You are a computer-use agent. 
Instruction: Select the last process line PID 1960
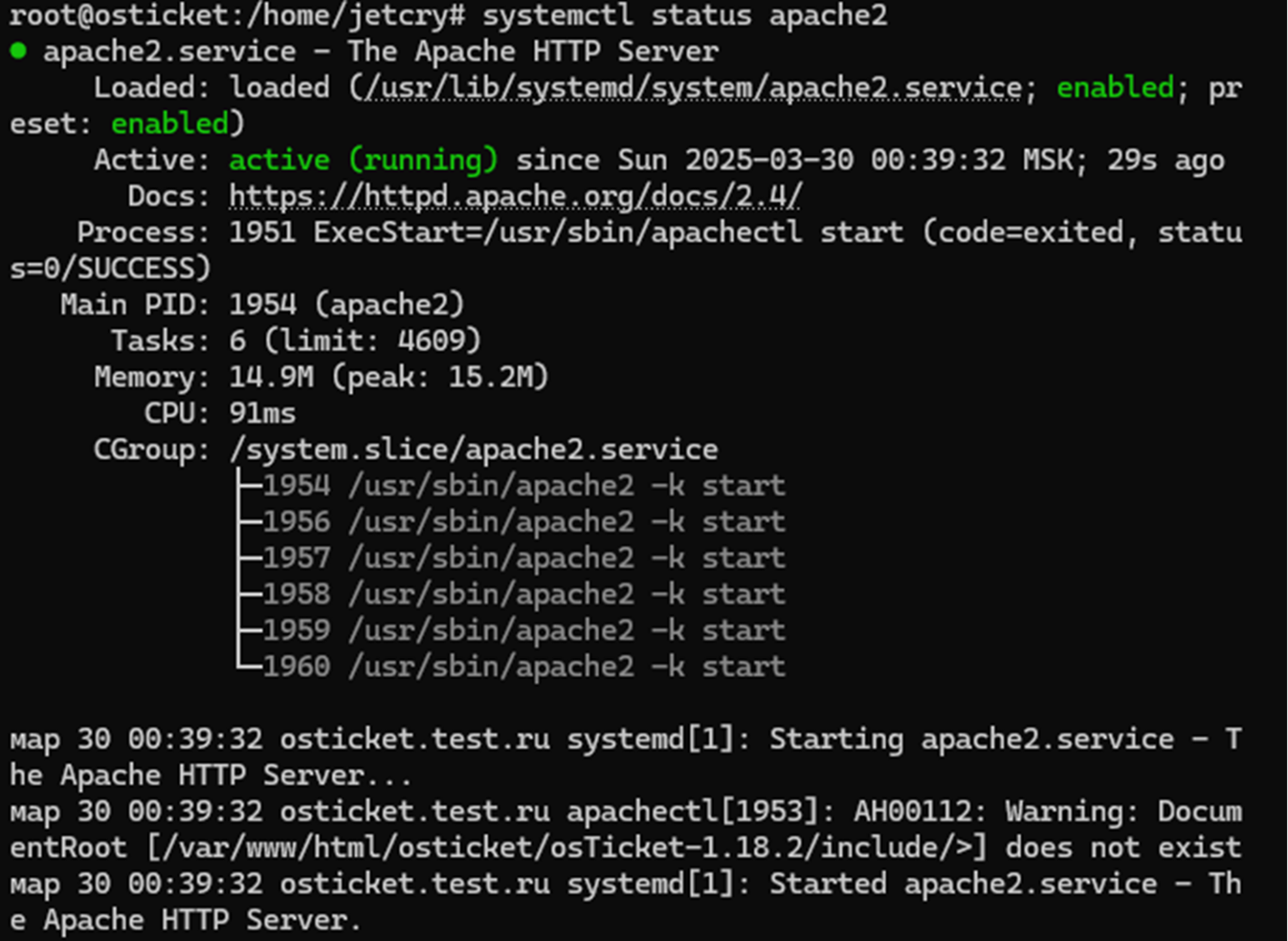[x=524, y=666]
